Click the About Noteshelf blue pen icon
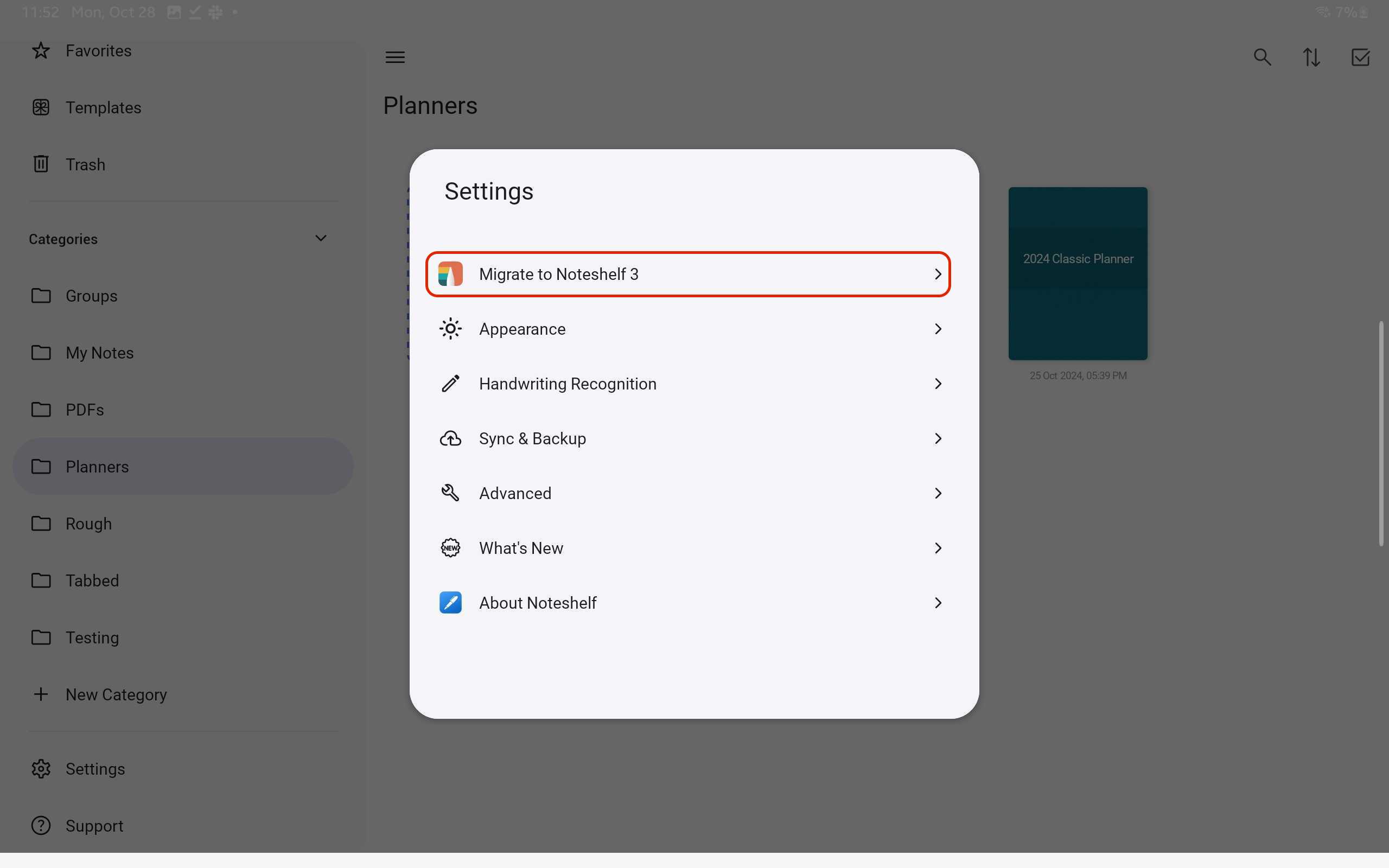Screen dimensions: 1389x868 point(450,603)
